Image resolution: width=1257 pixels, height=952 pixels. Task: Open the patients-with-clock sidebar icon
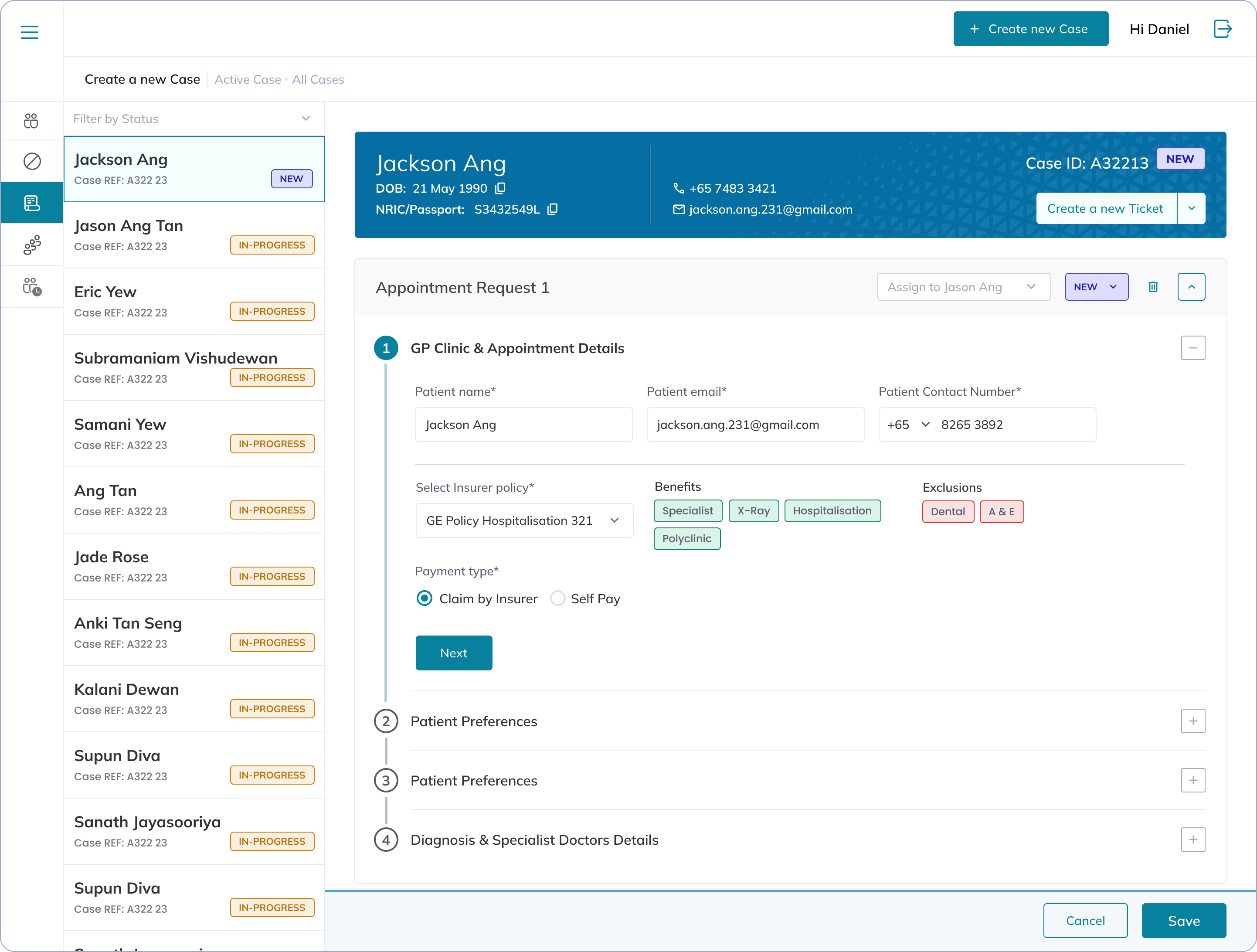(x=32, y=287)
